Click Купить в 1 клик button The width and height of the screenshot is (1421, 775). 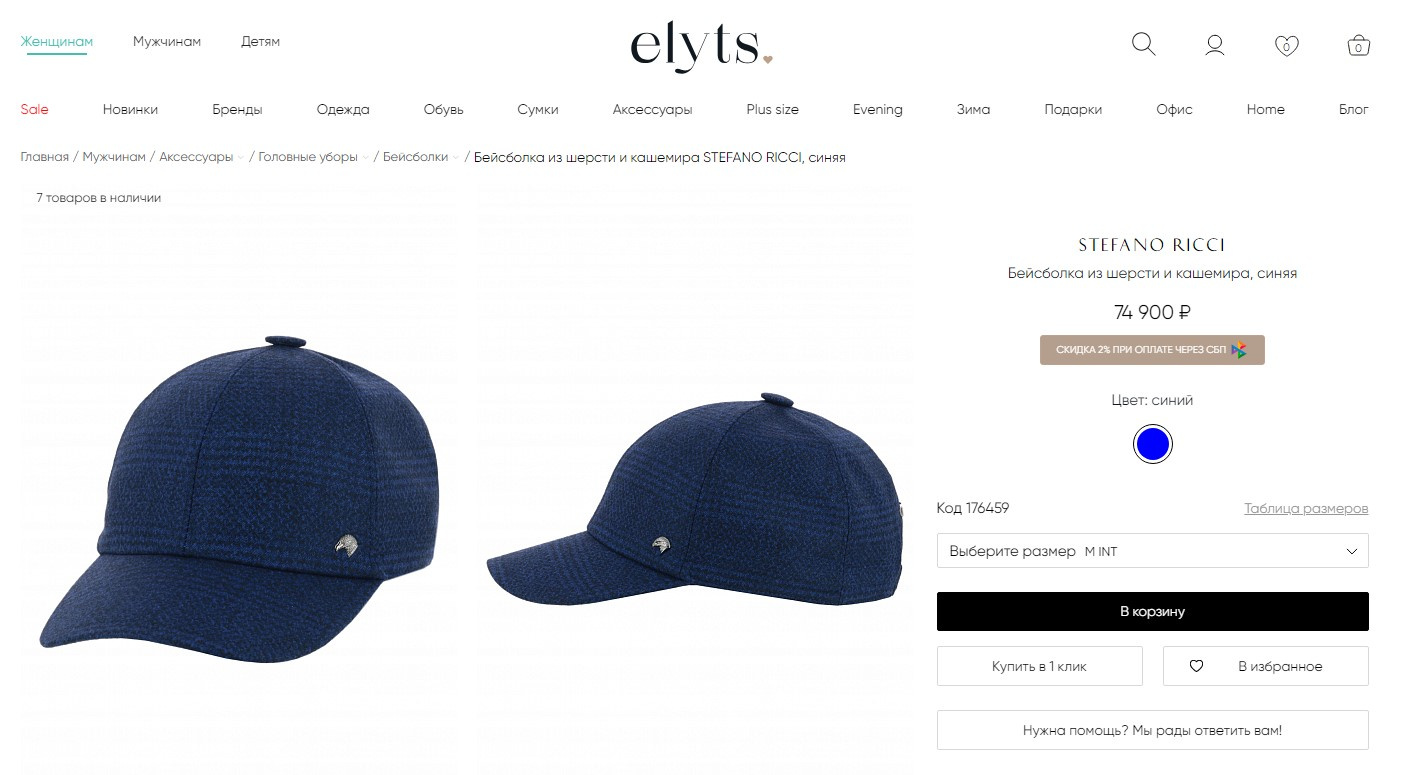pos(1039,666)
